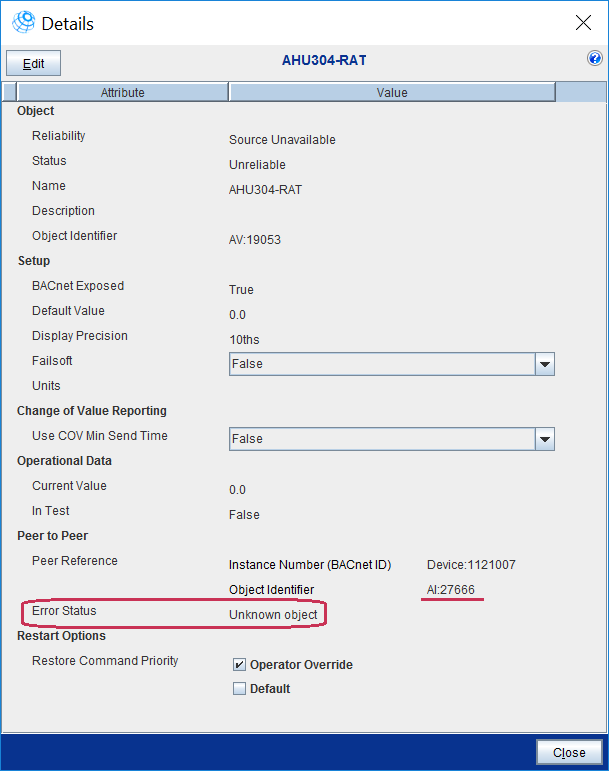609x771 pixels.
Task: Click the Change of Value Reporting section heading
Action: coord(92,411)
